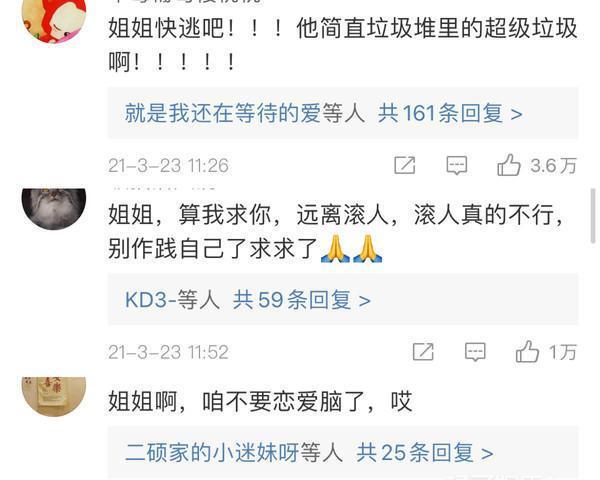Expand 共25条回复 replies
This screenshot has height=480, width=600.
tap(425, 453)
